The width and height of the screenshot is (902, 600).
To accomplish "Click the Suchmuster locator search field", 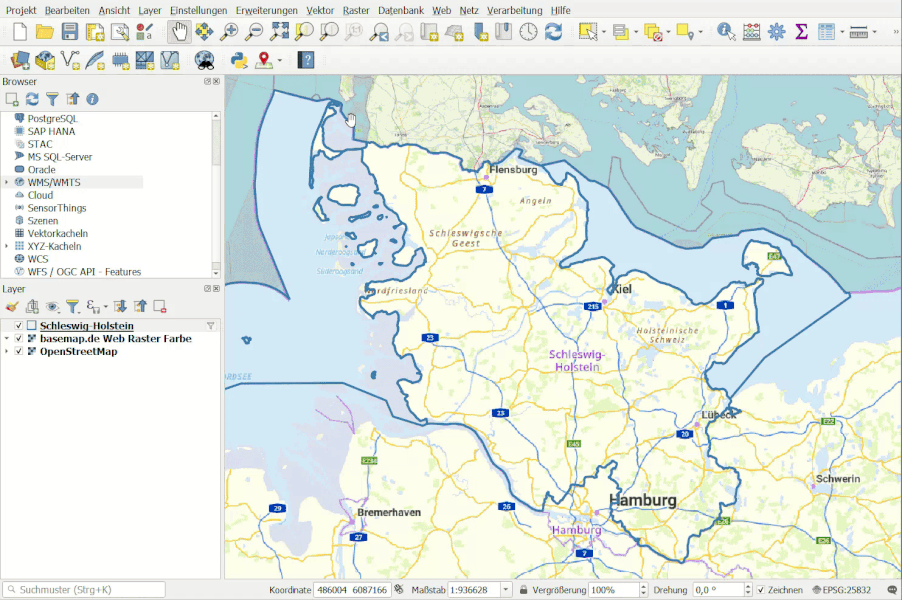I will pos(85,590).
